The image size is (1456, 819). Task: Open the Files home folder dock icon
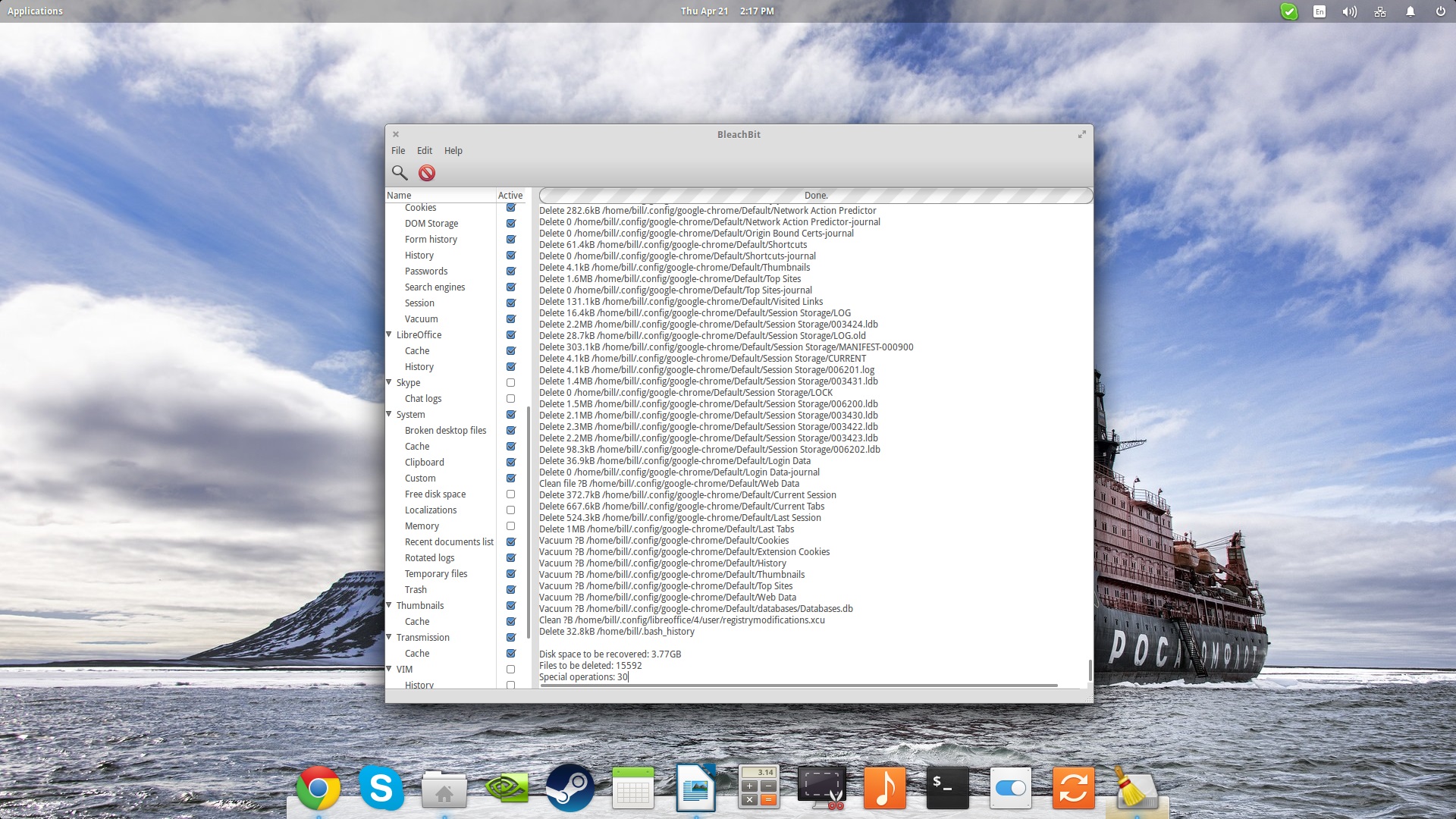click(444, 789)
